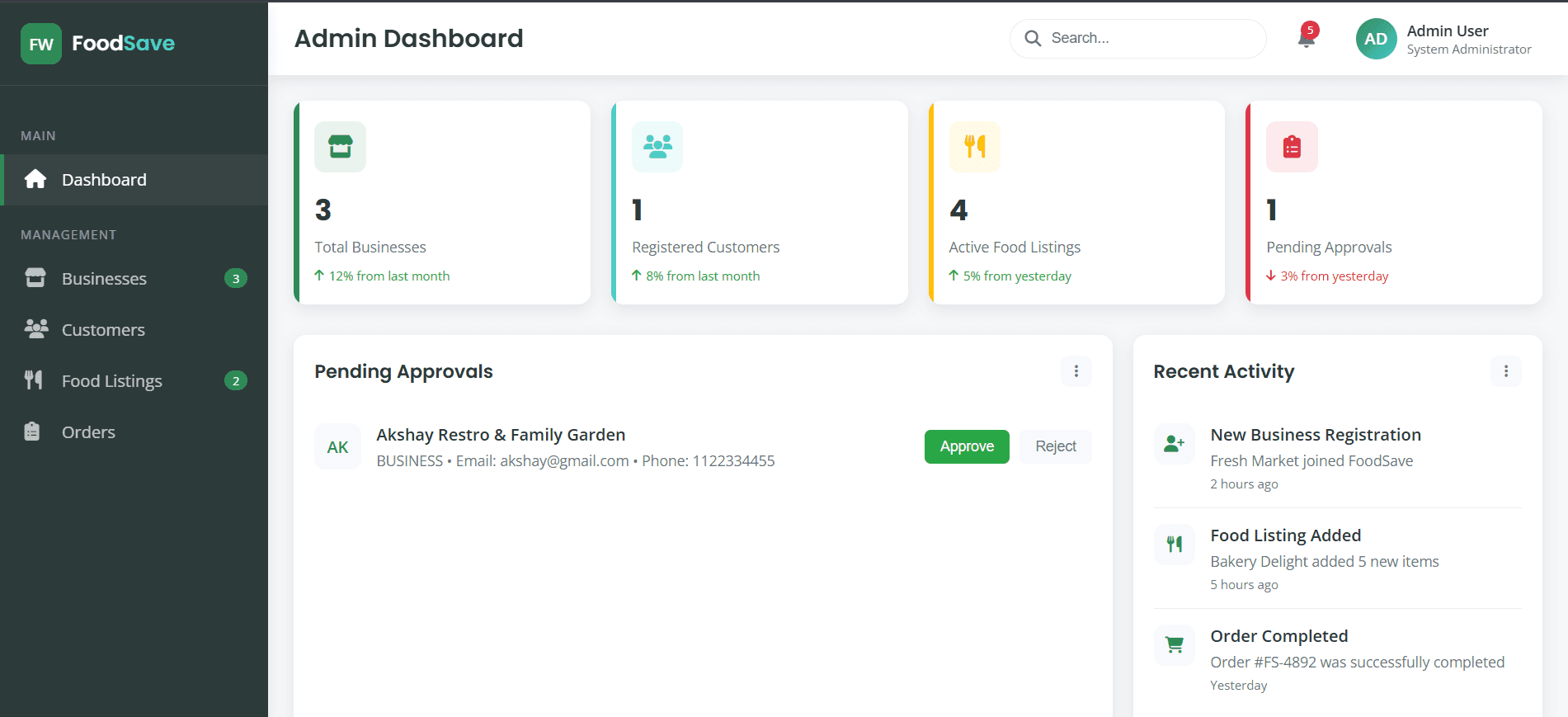
Task: Click 'Fresh Market joined FoodSave' text
Action: (x=1311, y=461)
